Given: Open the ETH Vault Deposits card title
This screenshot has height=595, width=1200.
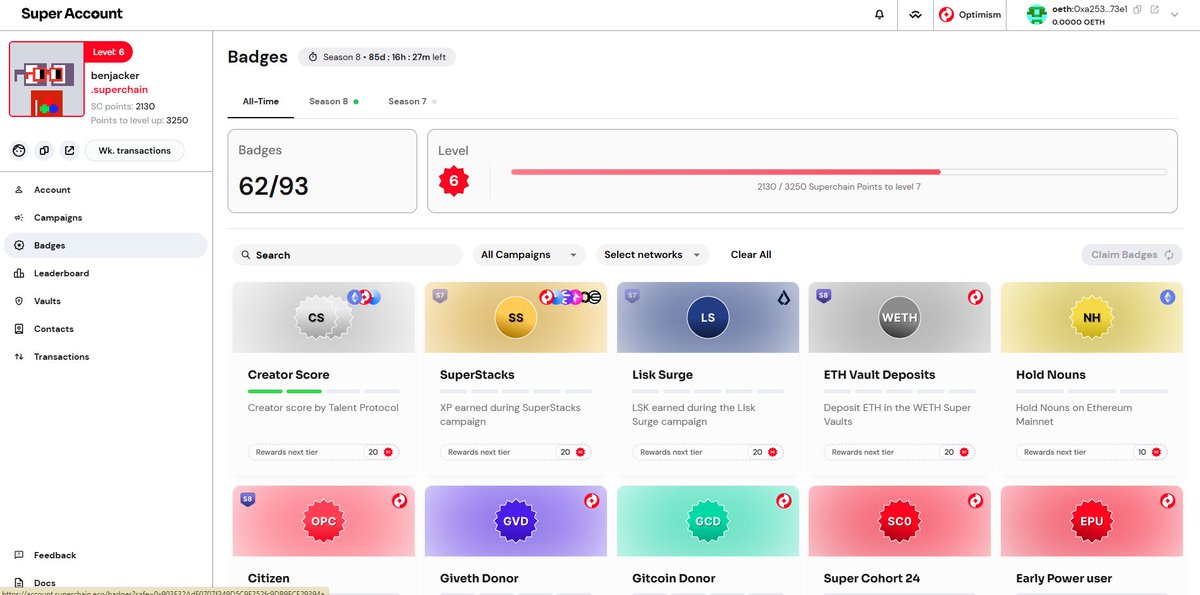Looking at the screenshot, I should (x=879, y=375).
